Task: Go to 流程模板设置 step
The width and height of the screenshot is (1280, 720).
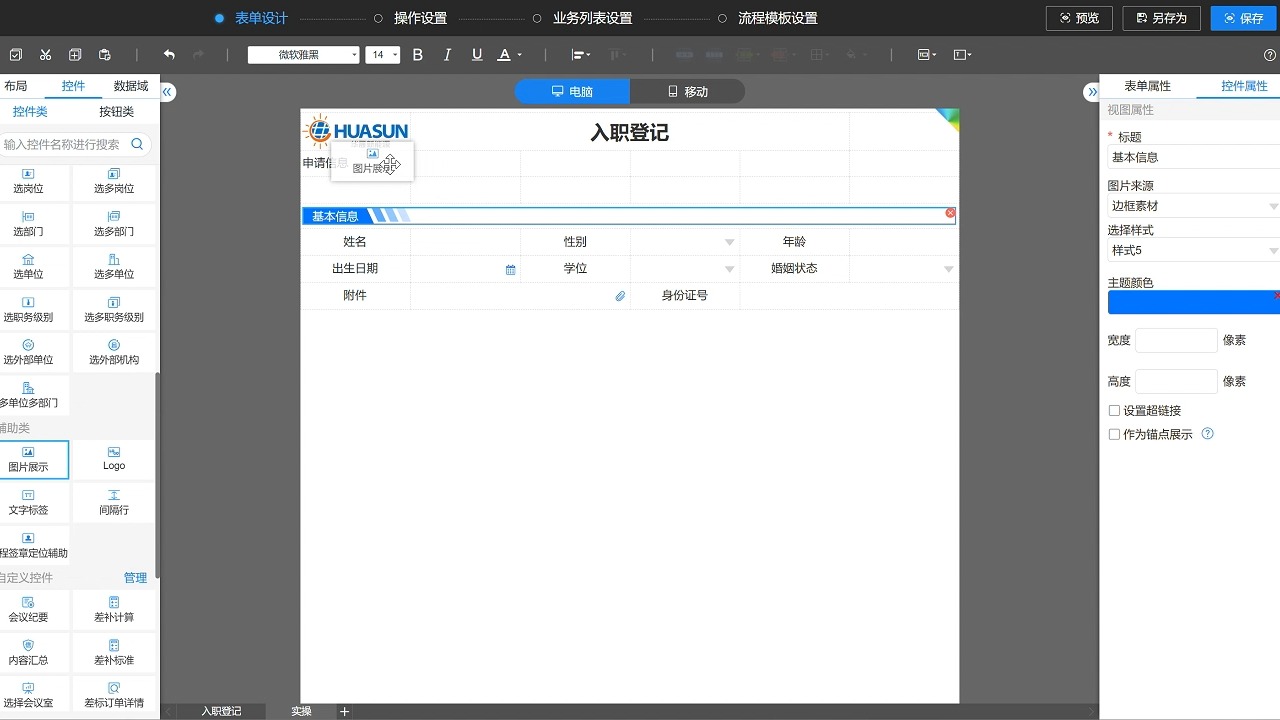Action: 777,18
